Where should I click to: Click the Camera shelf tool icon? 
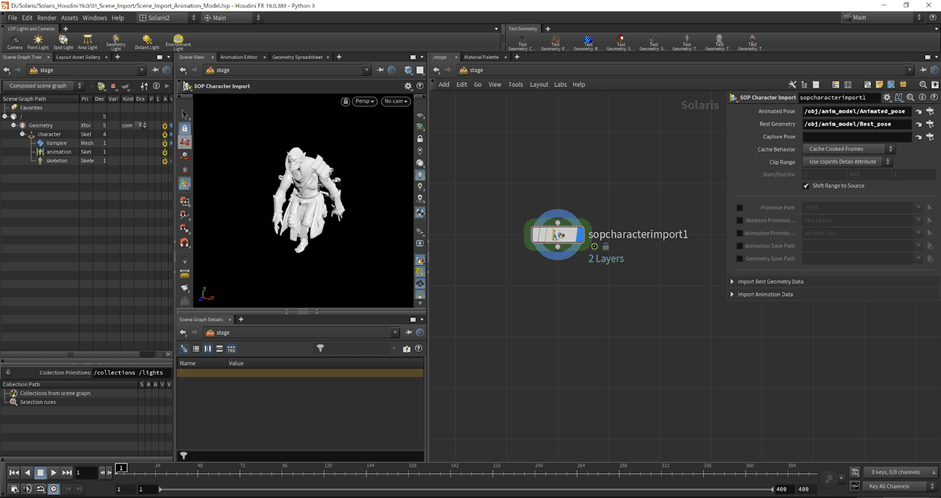[x=14, y=40]
